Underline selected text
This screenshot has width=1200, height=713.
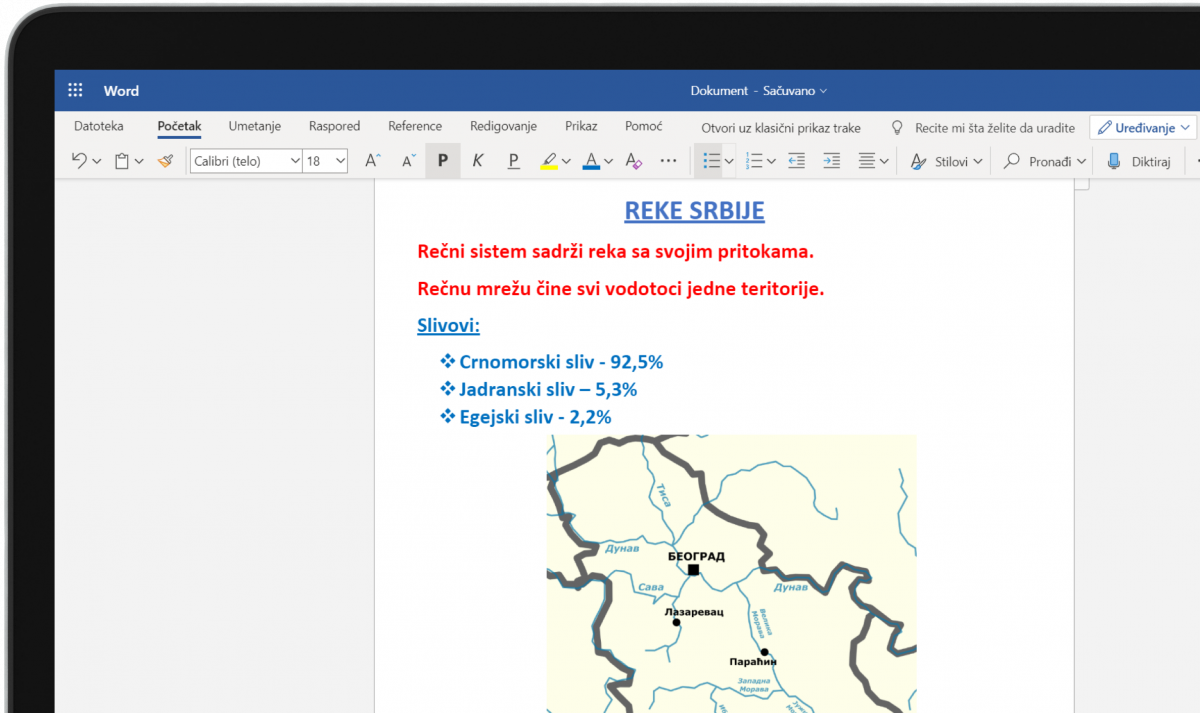click(512, 160)
